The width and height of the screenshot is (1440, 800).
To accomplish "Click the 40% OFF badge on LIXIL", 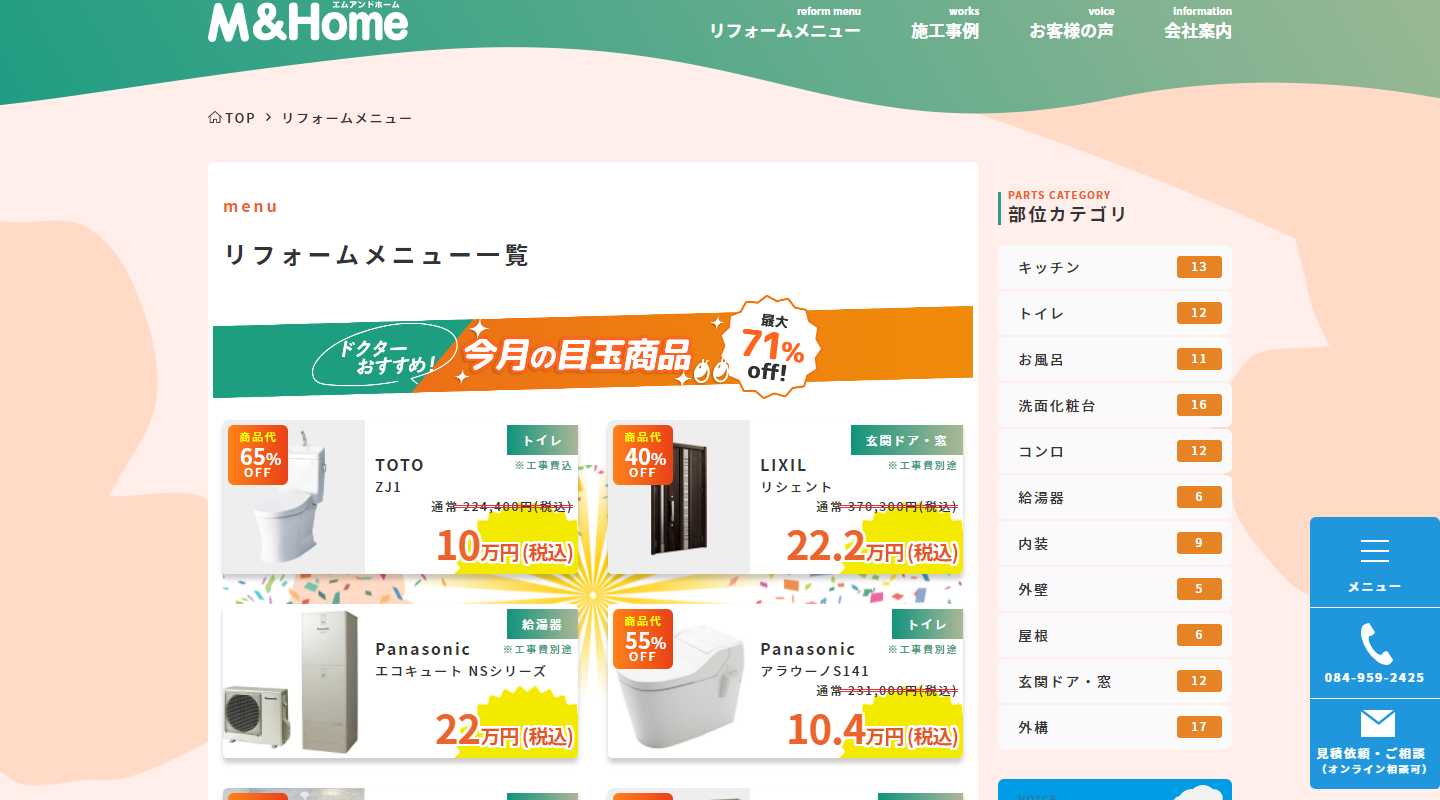I will click(643, 455).
